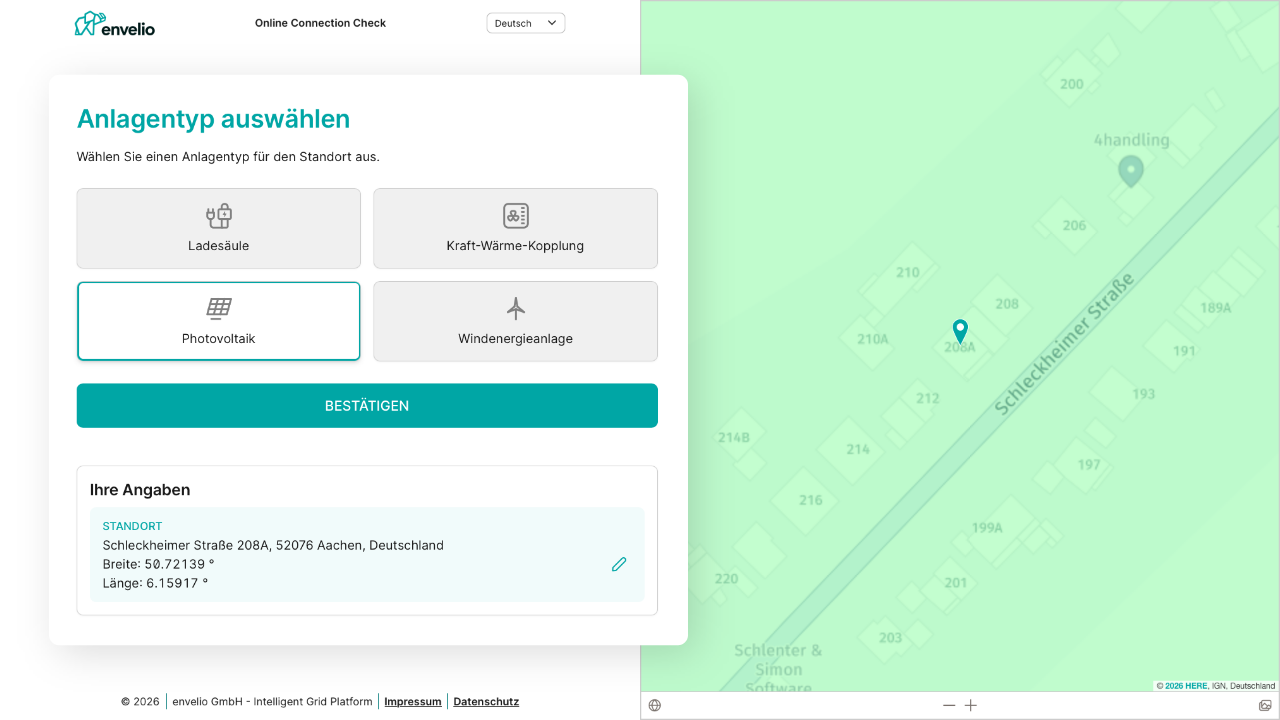The height and width of the screenshot is (720, 1280).
Task: Select the Ladesäule plant type
Action: pos(218,229)
